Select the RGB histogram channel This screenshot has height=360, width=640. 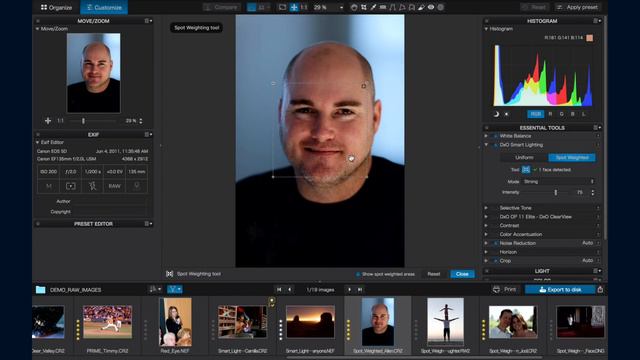click(536, 114)
